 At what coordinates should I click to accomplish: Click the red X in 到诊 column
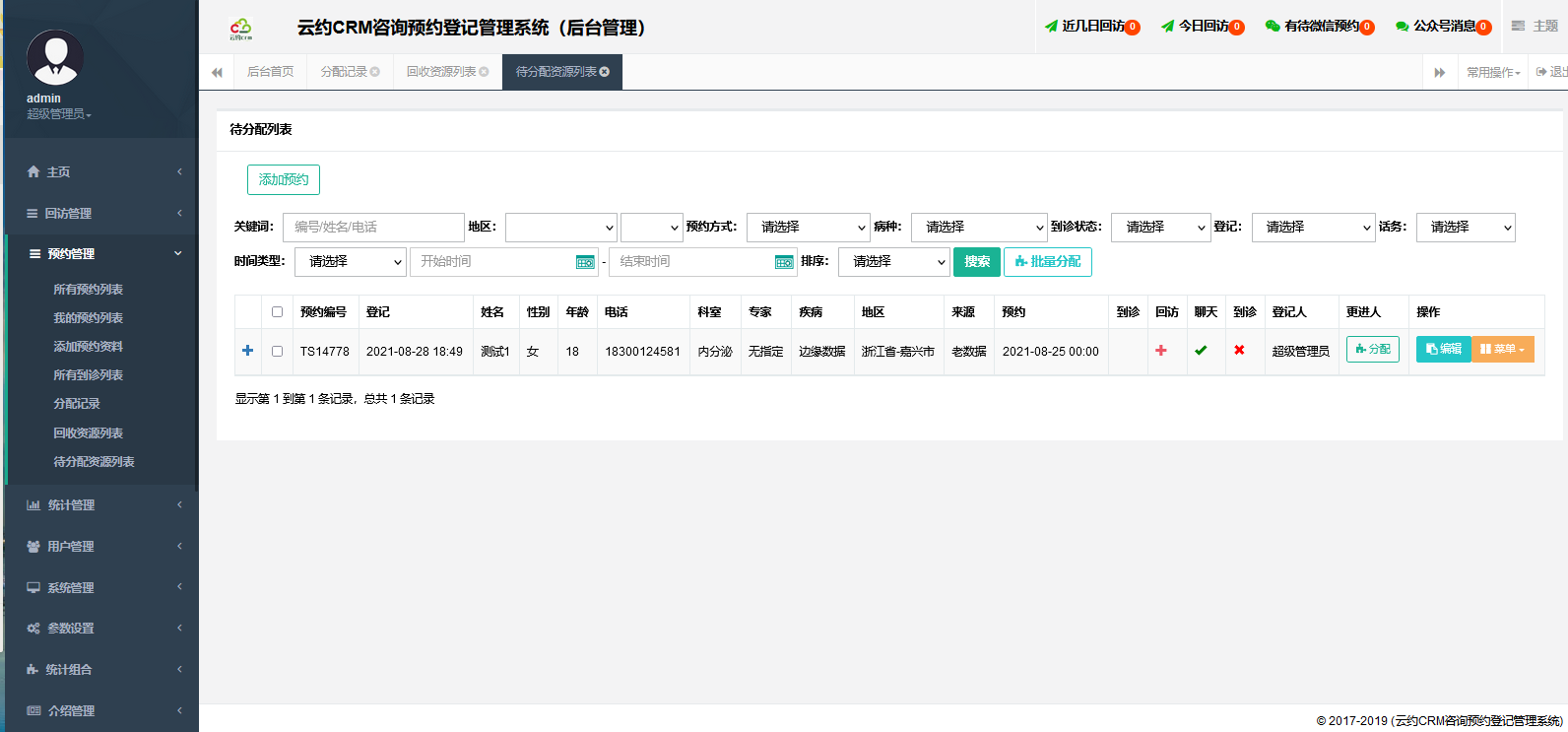[x=1239, y=351]
